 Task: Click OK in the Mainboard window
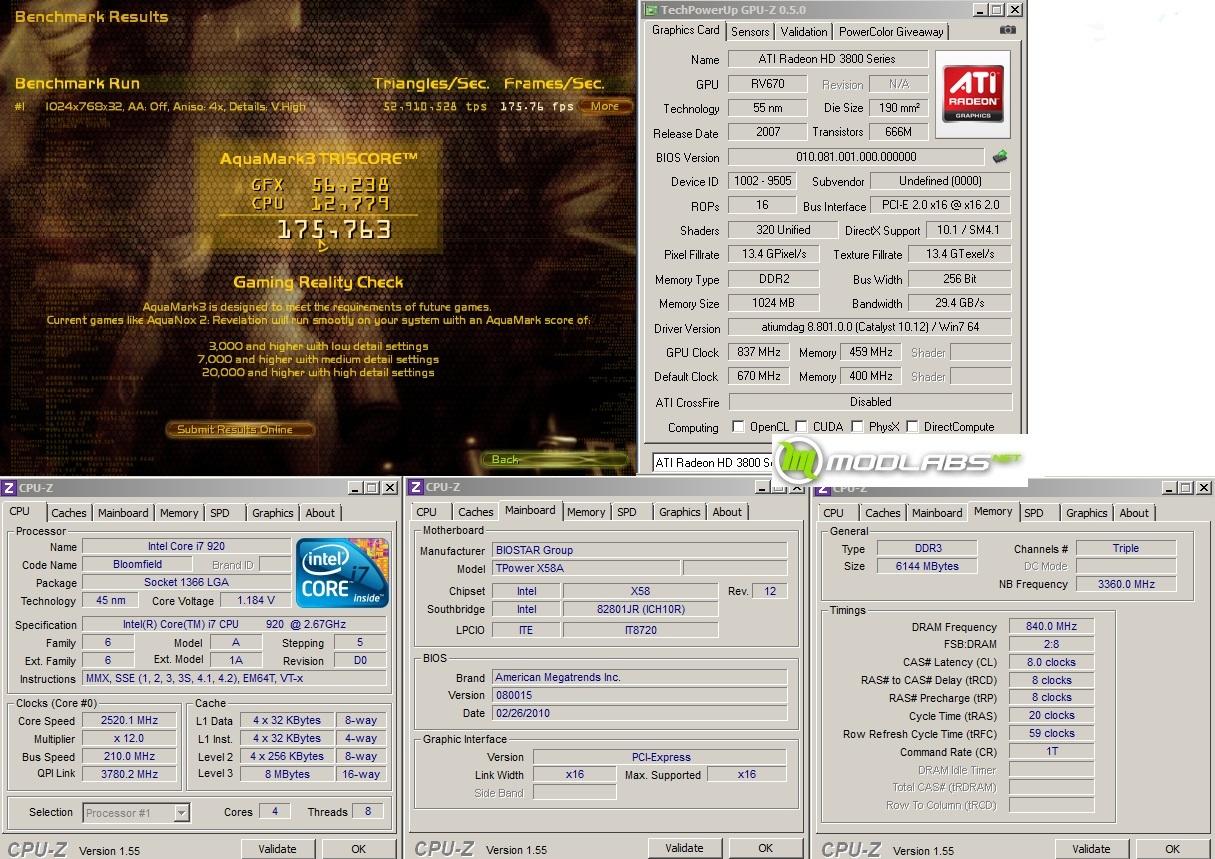pyautogui.click(x=765, y=848)
